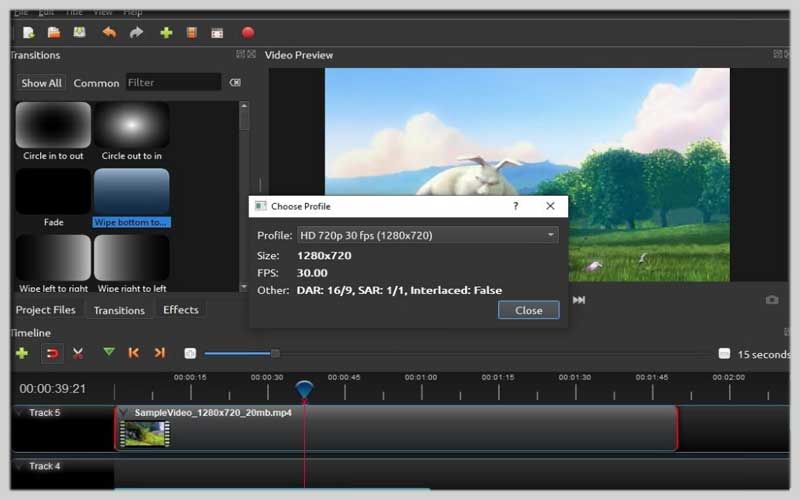The width and height of the screenshot is (800, 500).
Task: Expand the Track 5 menu arrow
Action: tap(20, 412)
